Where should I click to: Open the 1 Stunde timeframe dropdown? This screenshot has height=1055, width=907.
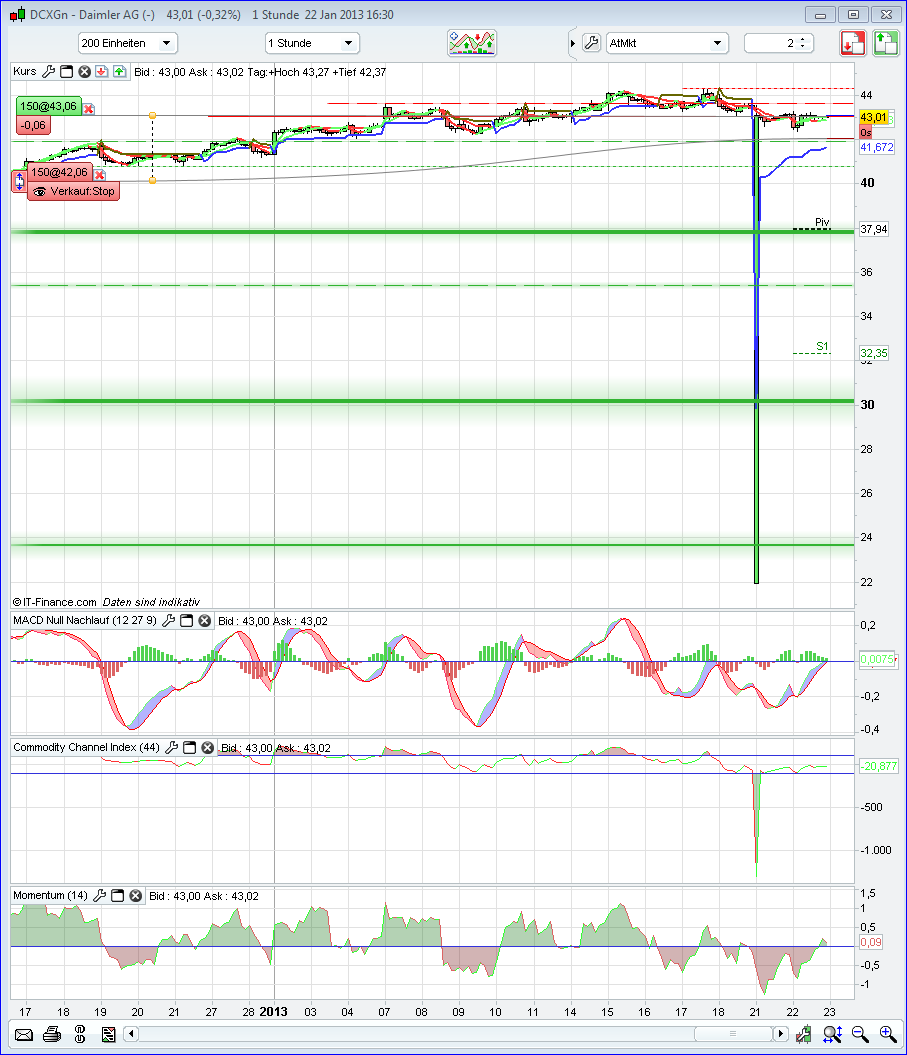pyautogui.click(x=312, y=43)
